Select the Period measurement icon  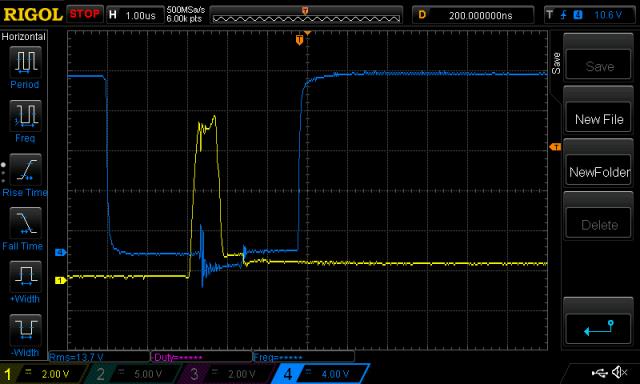(25, 62)
